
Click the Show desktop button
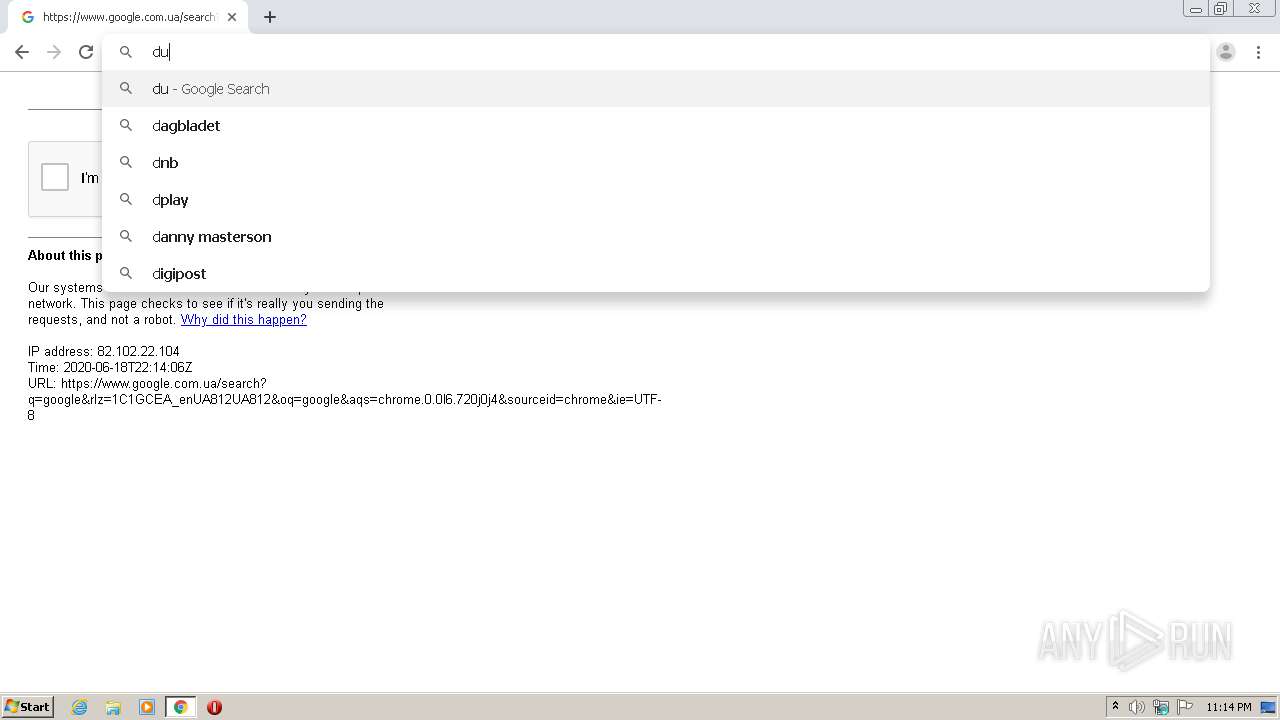(x=1268, y=707)
